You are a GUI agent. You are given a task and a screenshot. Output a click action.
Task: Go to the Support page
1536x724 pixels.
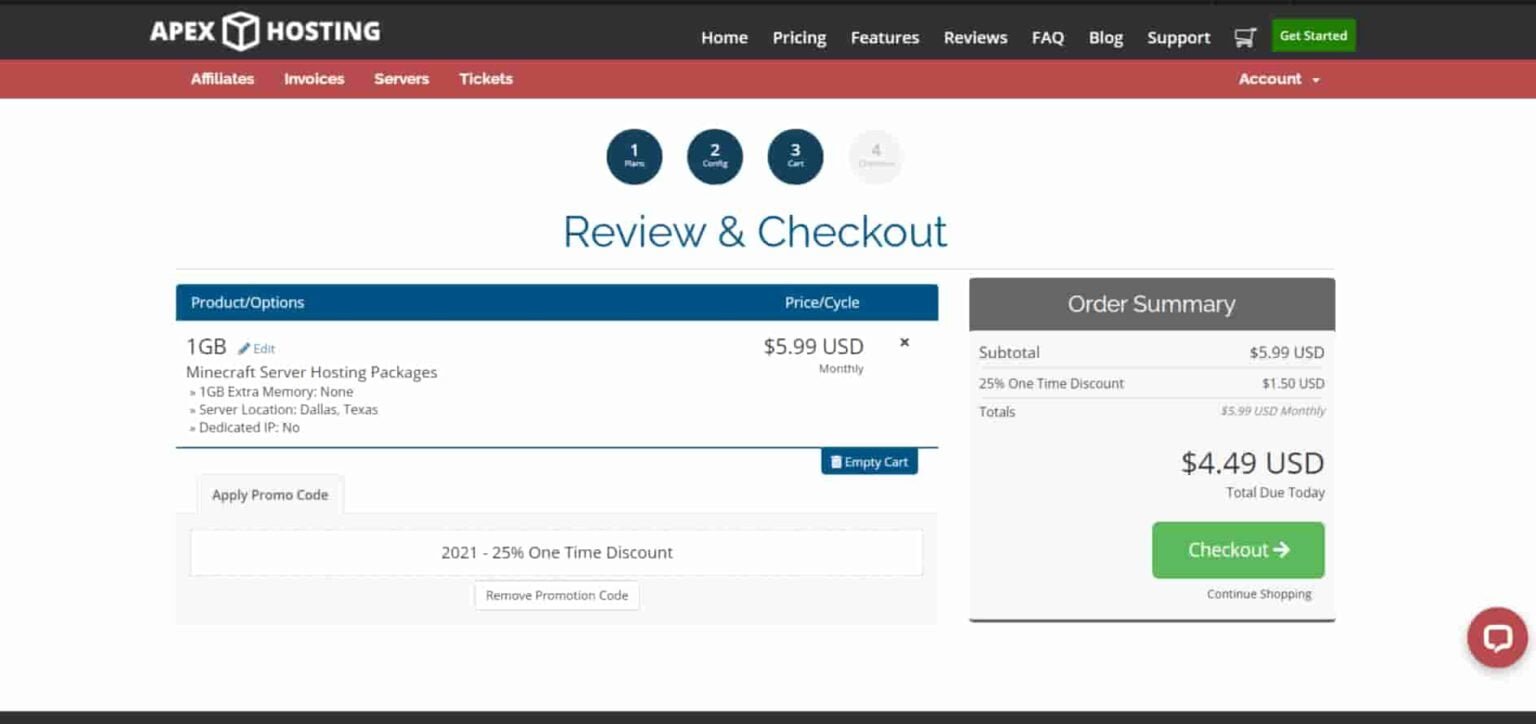pyautogui.click(x=1178, y=38)
